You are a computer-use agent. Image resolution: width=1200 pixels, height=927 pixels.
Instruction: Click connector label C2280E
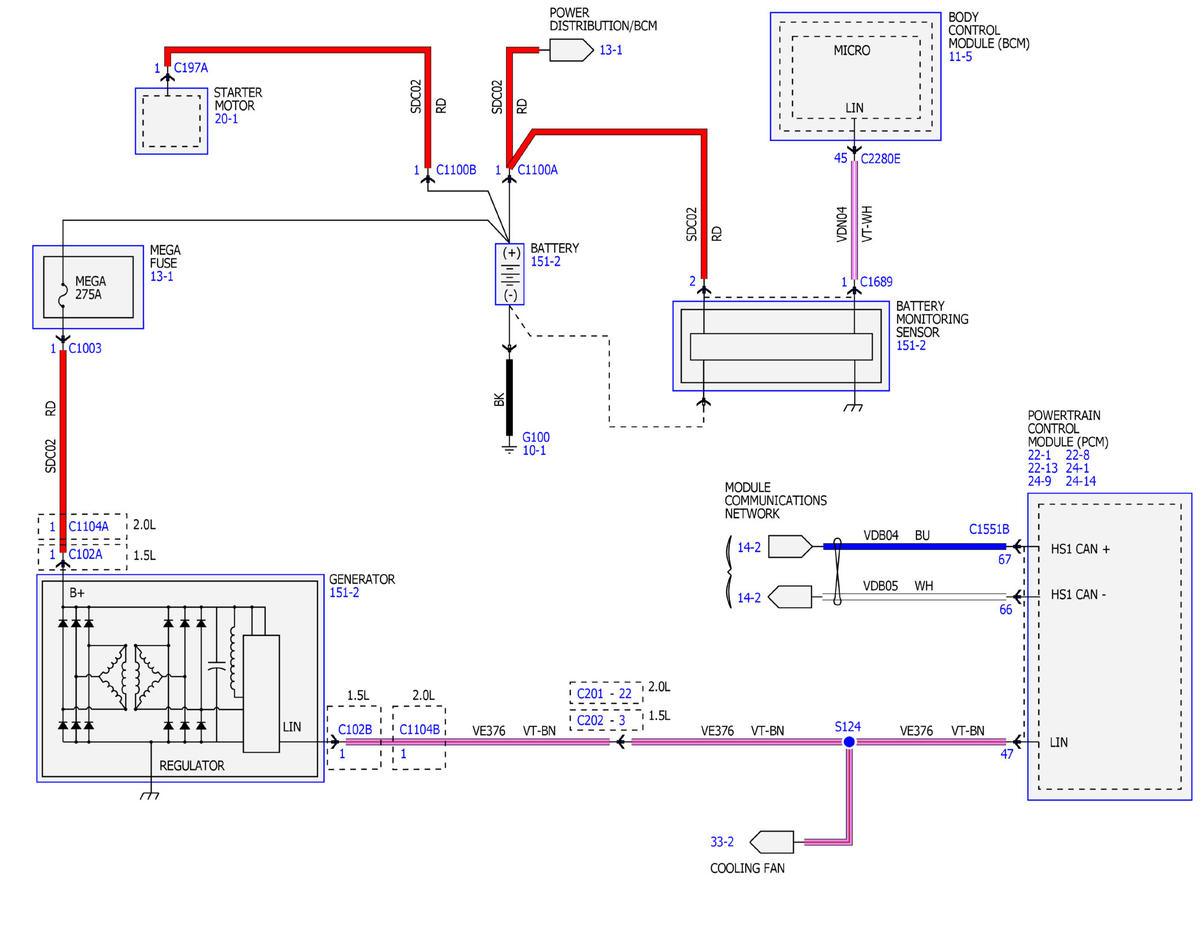(x=880, y=158)
